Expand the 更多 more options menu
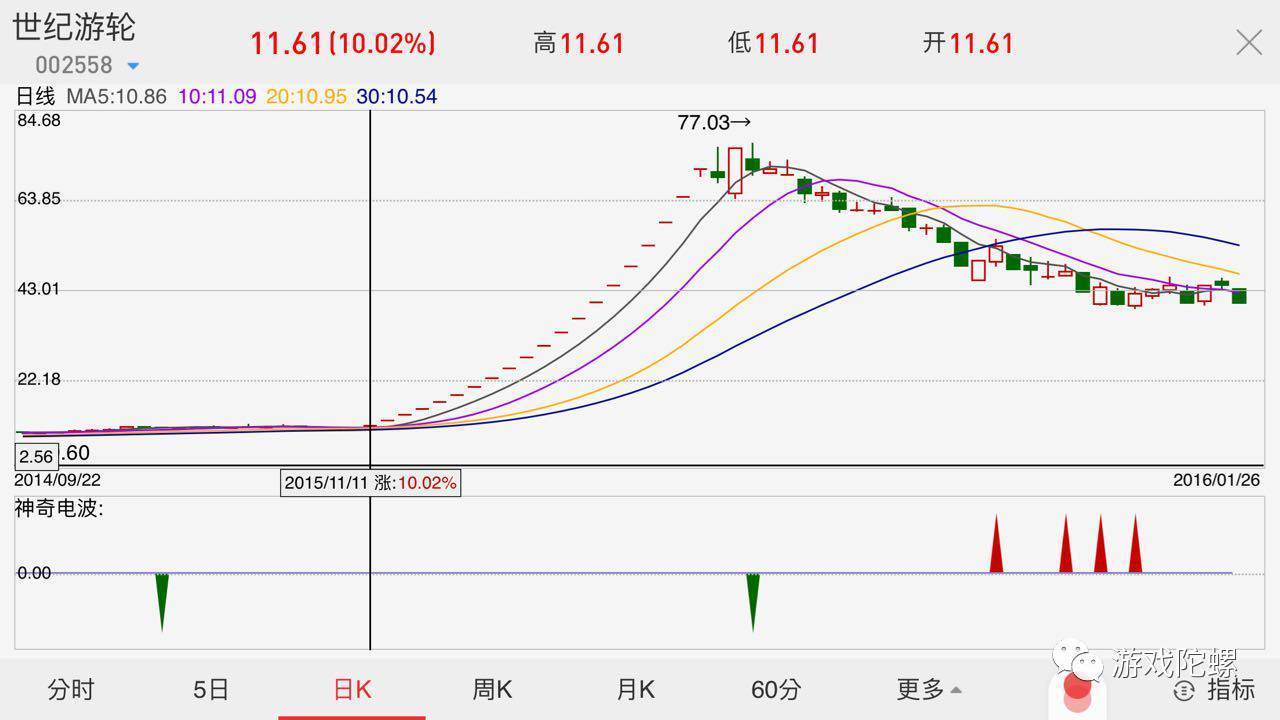 [929, 689]
